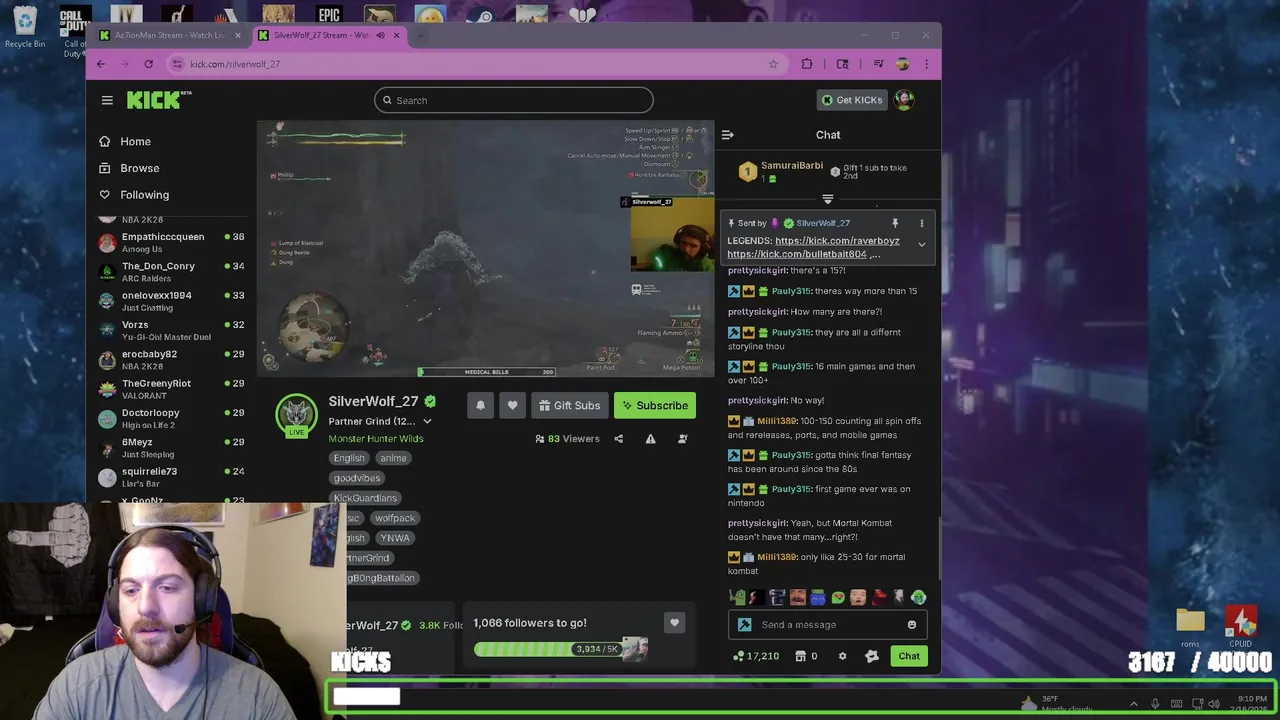Click the Kick shop store icon
This screenshot has width=1280, height=720.
tap(800, 656)
